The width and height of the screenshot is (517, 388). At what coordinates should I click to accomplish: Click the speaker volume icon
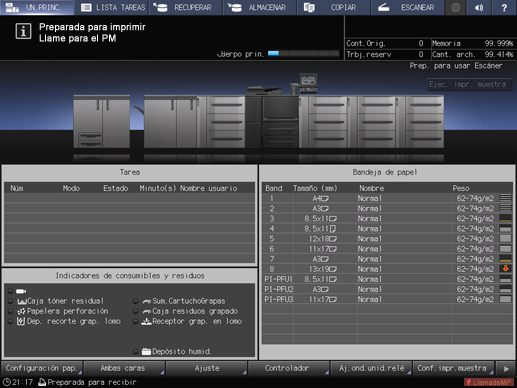point(479,7)
